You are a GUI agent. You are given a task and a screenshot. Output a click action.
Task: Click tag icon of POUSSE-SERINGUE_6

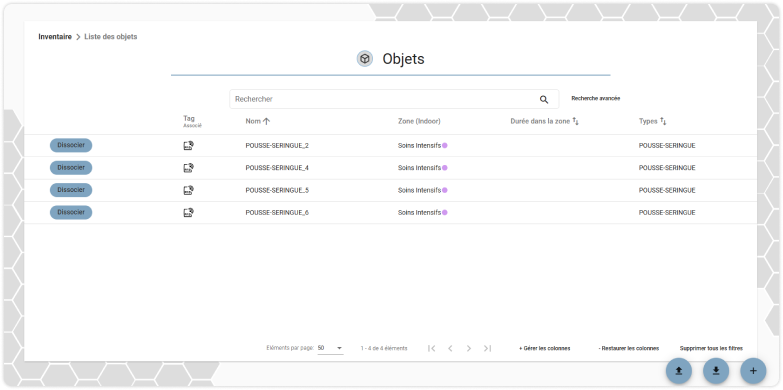click(x=188, y=213)
